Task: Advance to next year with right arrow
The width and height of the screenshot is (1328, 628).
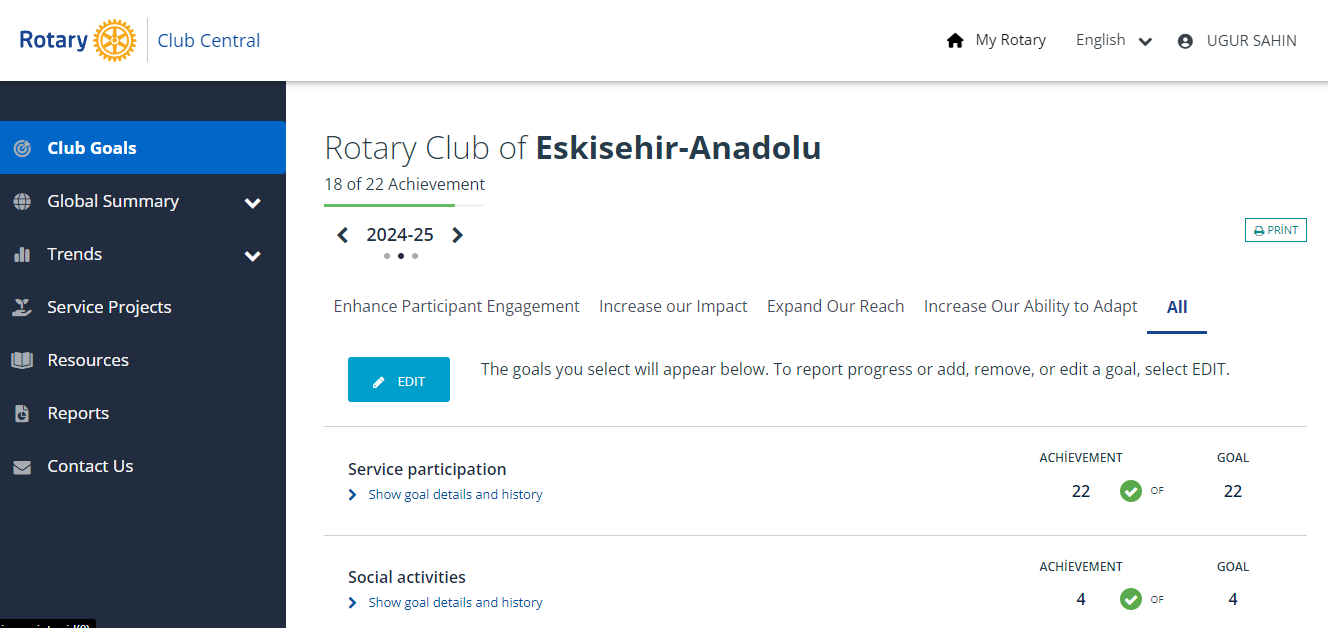Action: pyautogui.click(x=457, y=235)
